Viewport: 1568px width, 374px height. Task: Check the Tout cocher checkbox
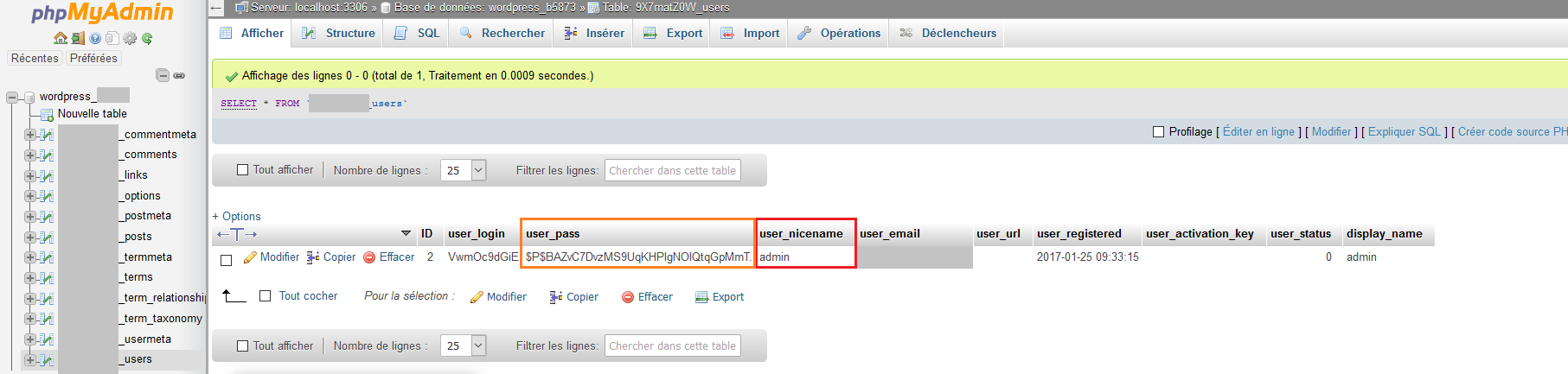[x=266, y=296]
